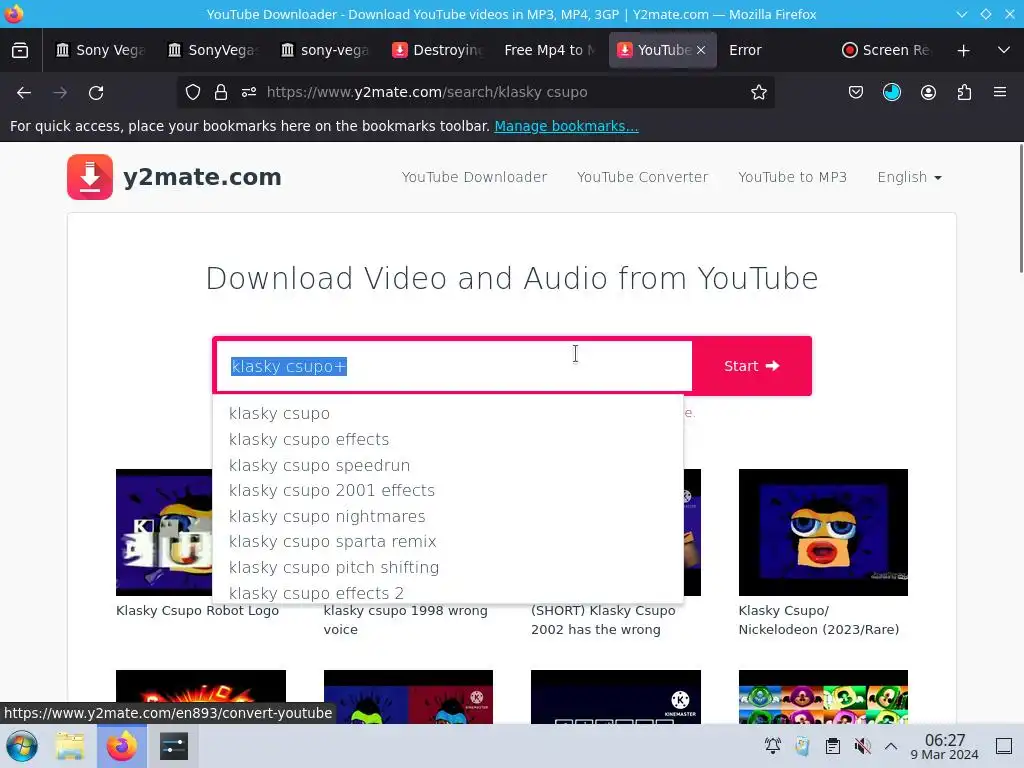Click 'klasky csupo 1998 wrong voice' title
This screenshot has width=1024, height=768.
[406, 620]
